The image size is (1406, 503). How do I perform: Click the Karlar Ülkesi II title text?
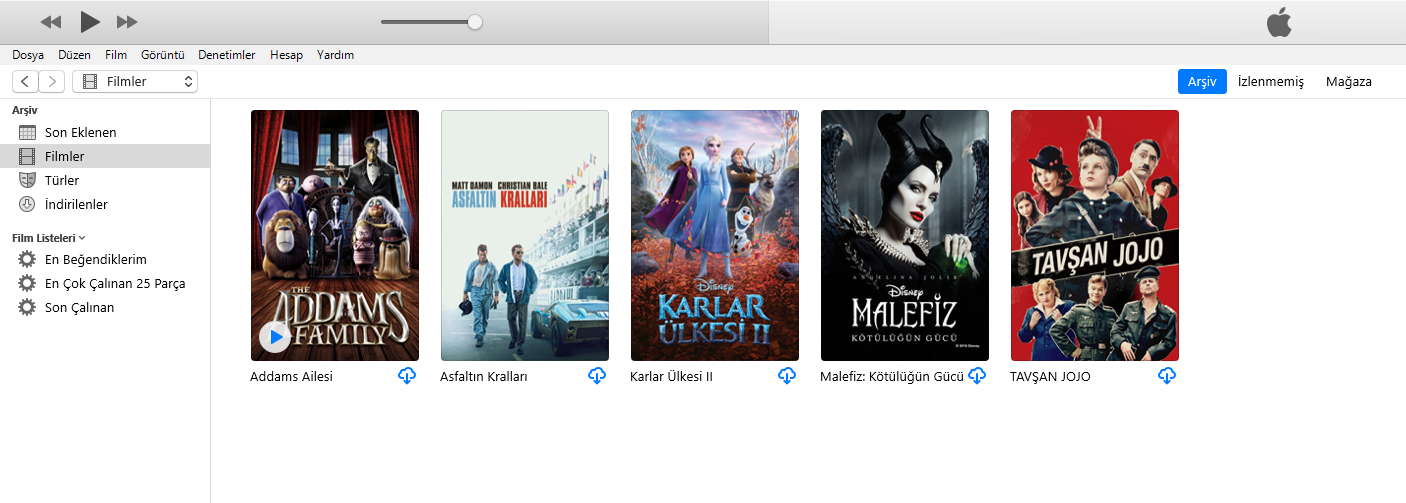671,377
